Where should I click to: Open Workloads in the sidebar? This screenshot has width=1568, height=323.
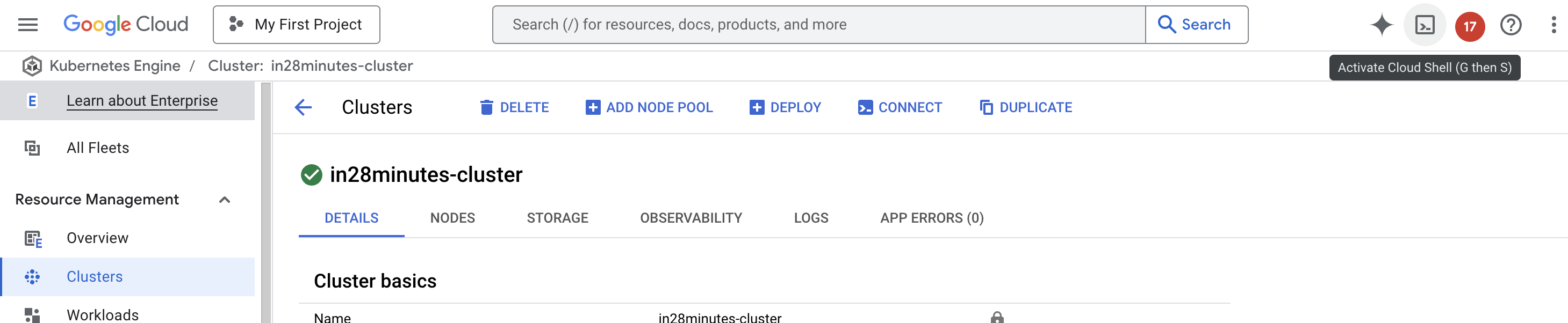click(x=103, y=314)
